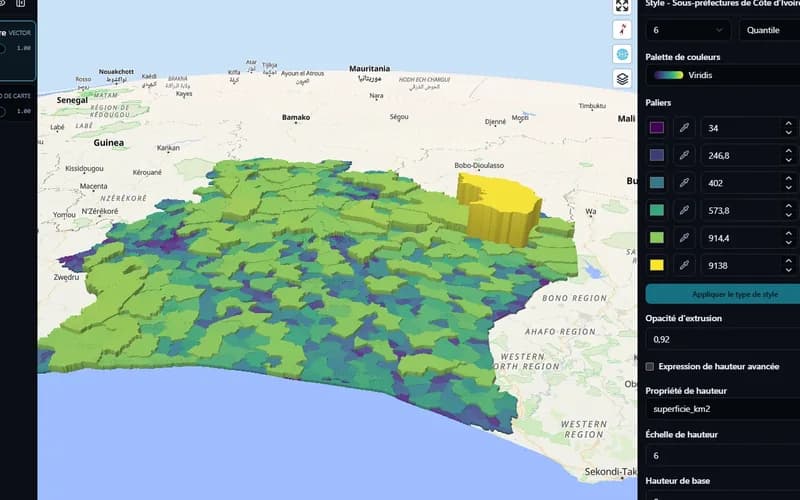This screenshot has width=800, height=500.
Task: Open the superficie_km2 height property dropdown
Action: tap(722, 409)
